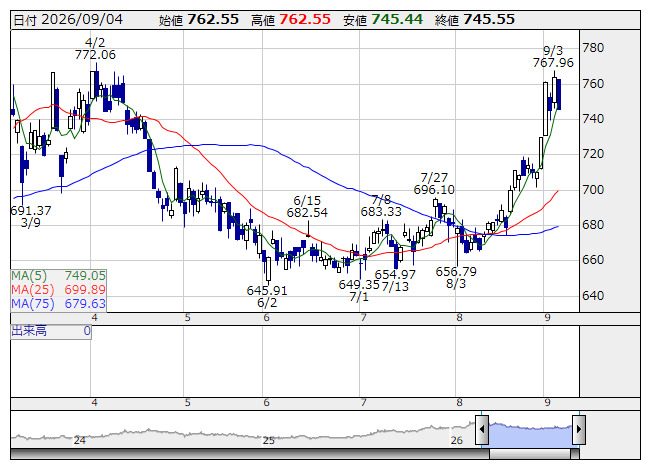This screenshot has width=653, height=470.
Task: Click the 出来高 volume label box
Action: coord(51,332)
